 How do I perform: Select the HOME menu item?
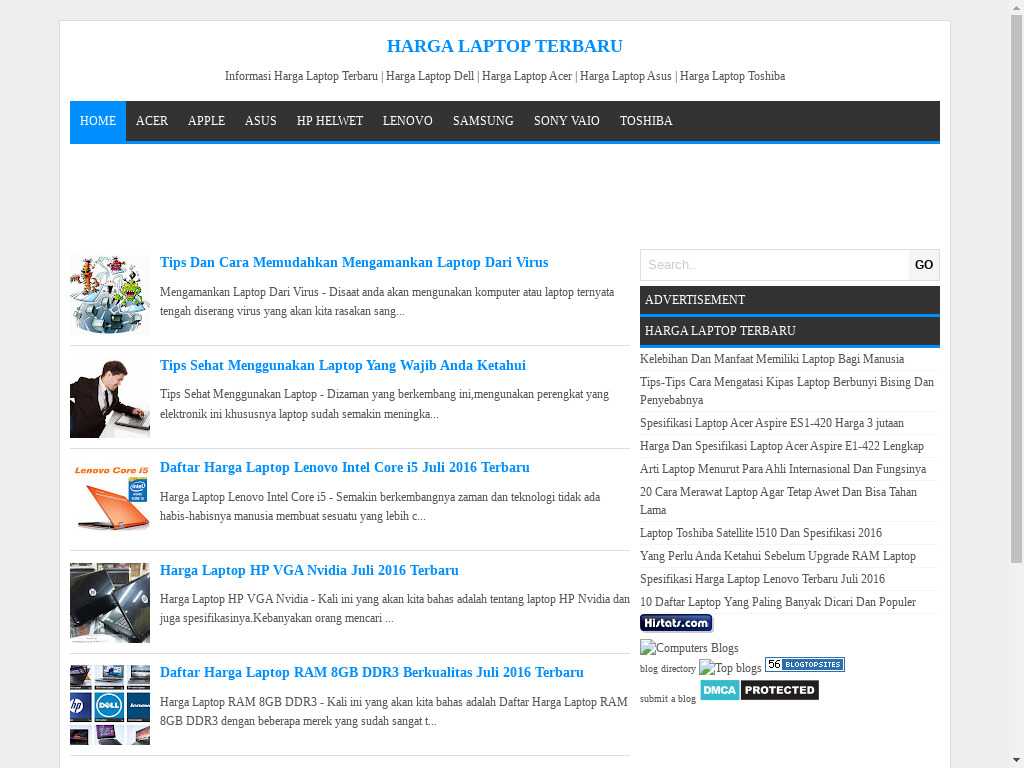tap(98, 121)
